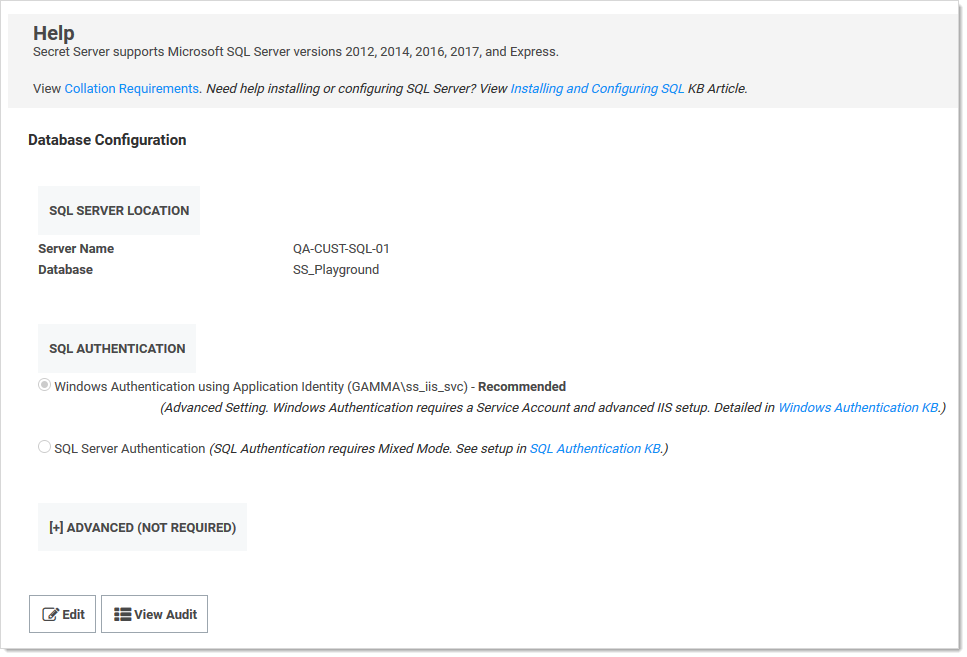Click the list icon on View Audit
Image resolution: width=967 pixels, height=657 pixels.
coord(122,615)
